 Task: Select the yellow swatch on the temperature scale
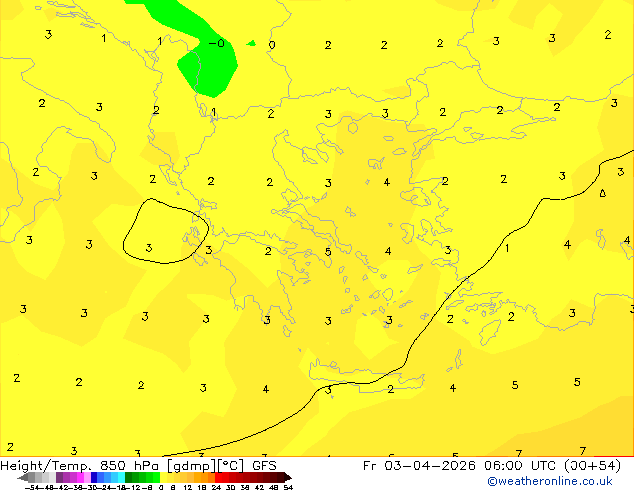pyautogui.click(x=164, y=477)
